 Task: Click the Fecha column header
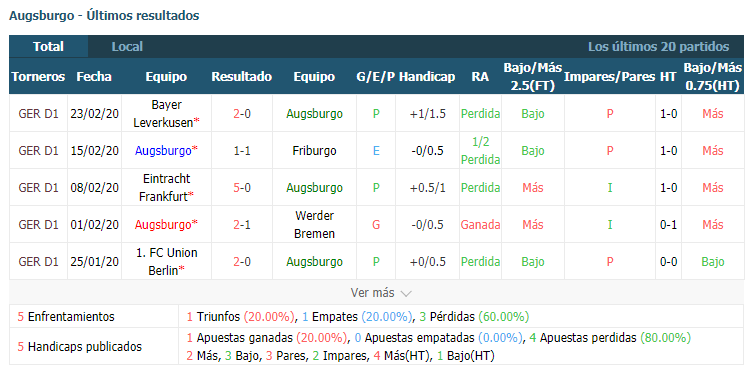click(x=94, y=77)
